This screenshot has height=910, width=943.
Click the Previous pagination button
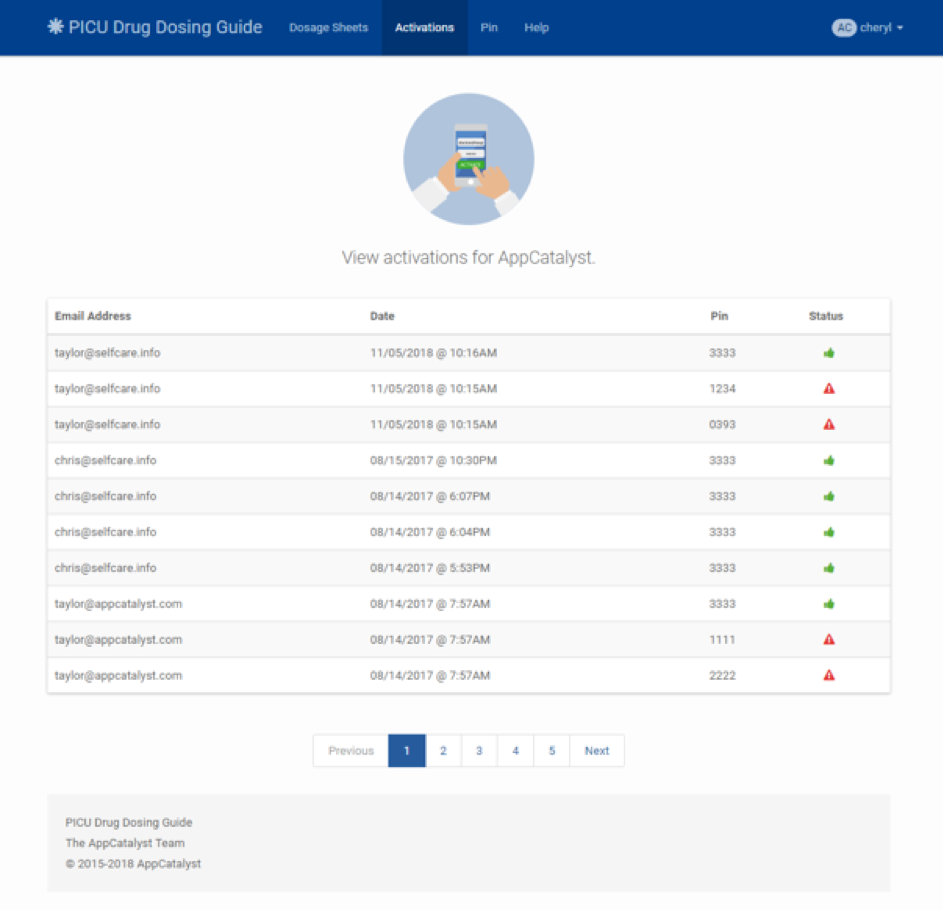pos(351,751)
